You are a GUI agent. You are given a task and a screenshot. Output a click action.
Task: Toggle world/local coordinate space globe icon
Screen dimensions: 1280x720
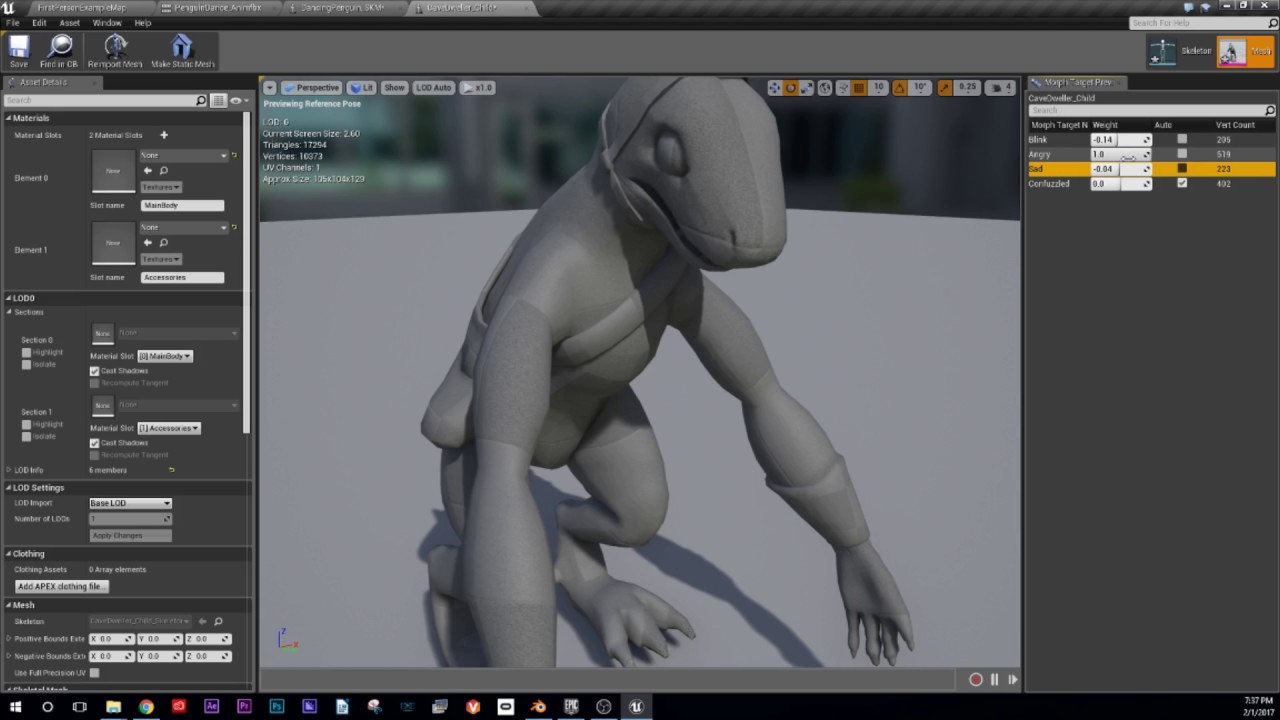pyautogui.click(x=825, y=88)
